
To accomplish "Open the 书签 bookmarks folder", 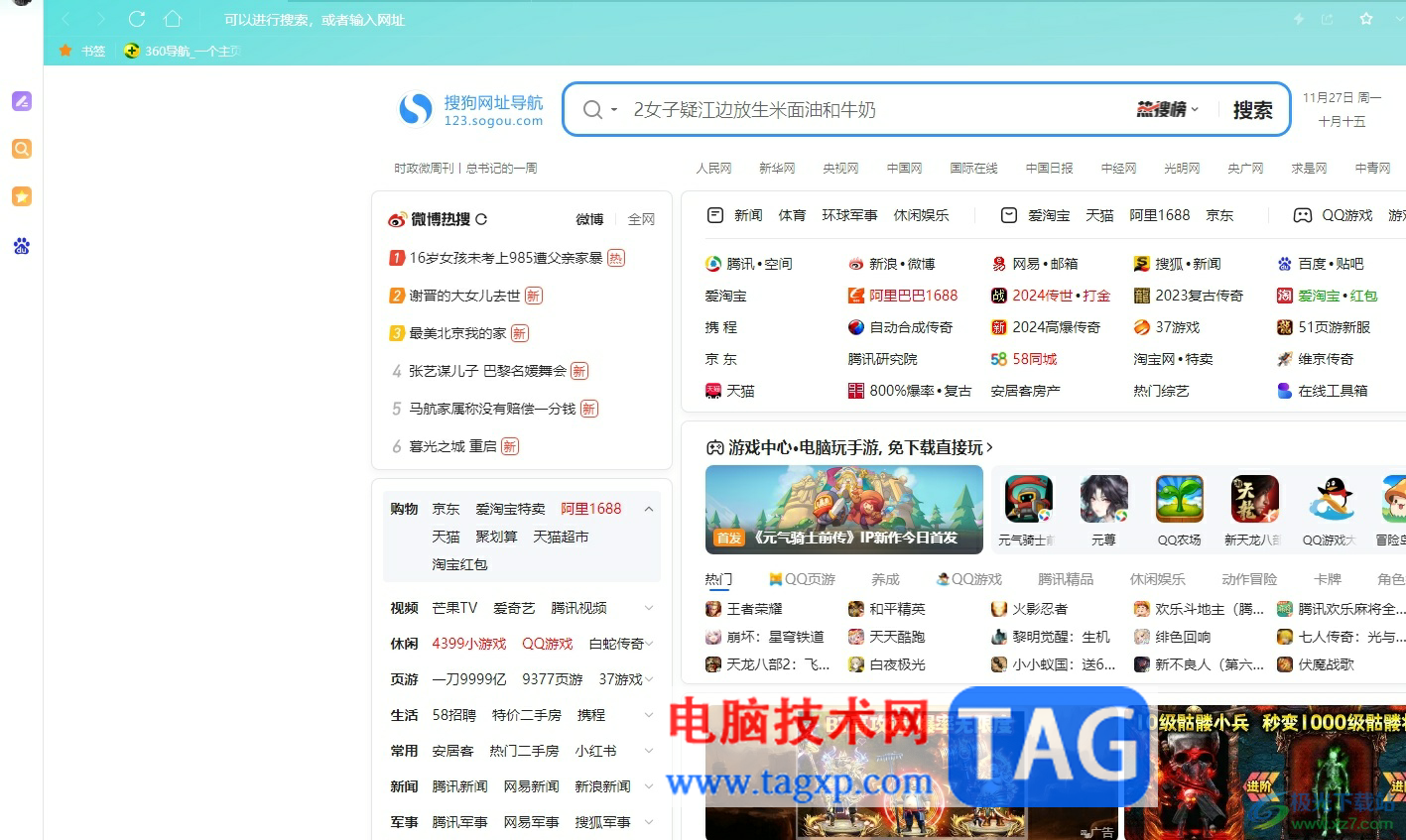I will point(82,51).
